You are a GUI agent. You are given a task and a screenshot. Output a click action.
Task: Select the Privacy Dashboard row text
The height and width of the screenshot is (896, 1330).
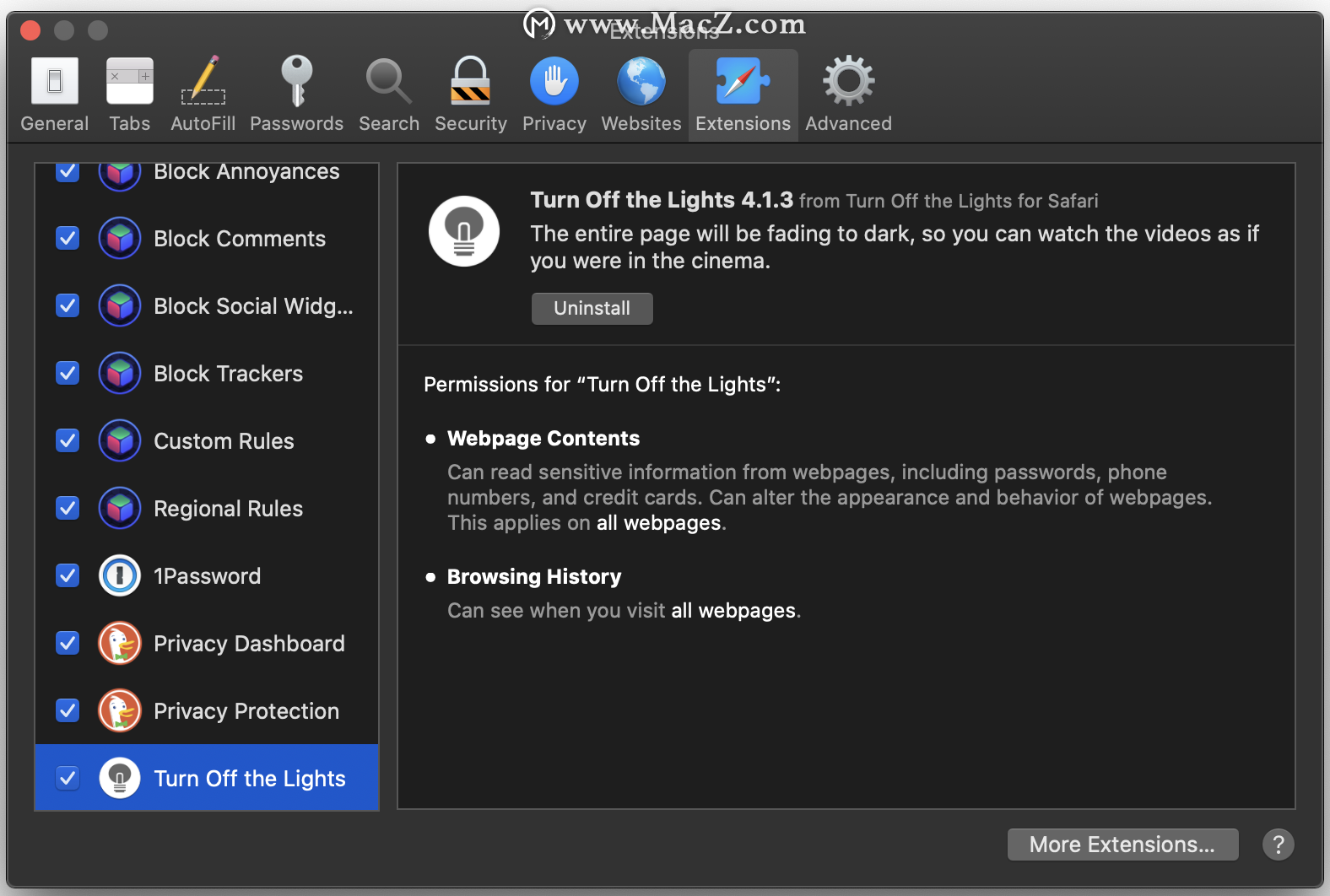(250, 644)
